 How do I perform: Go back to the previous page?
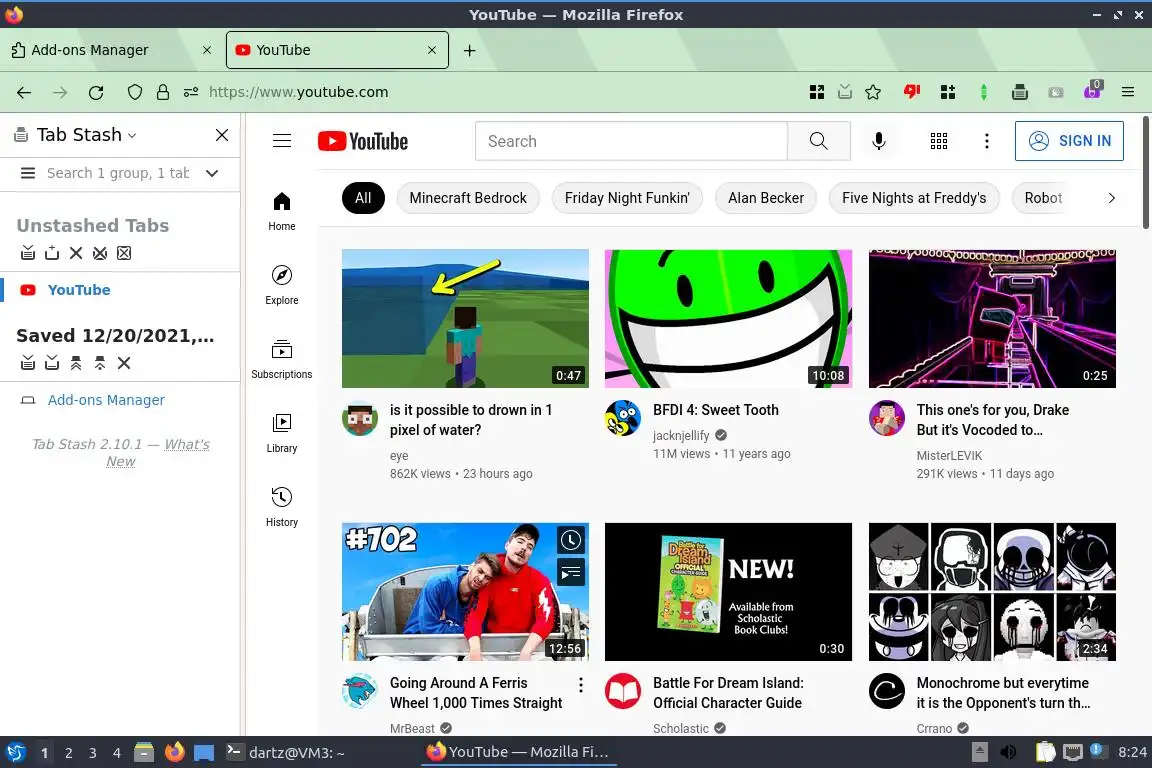point(24,93)
